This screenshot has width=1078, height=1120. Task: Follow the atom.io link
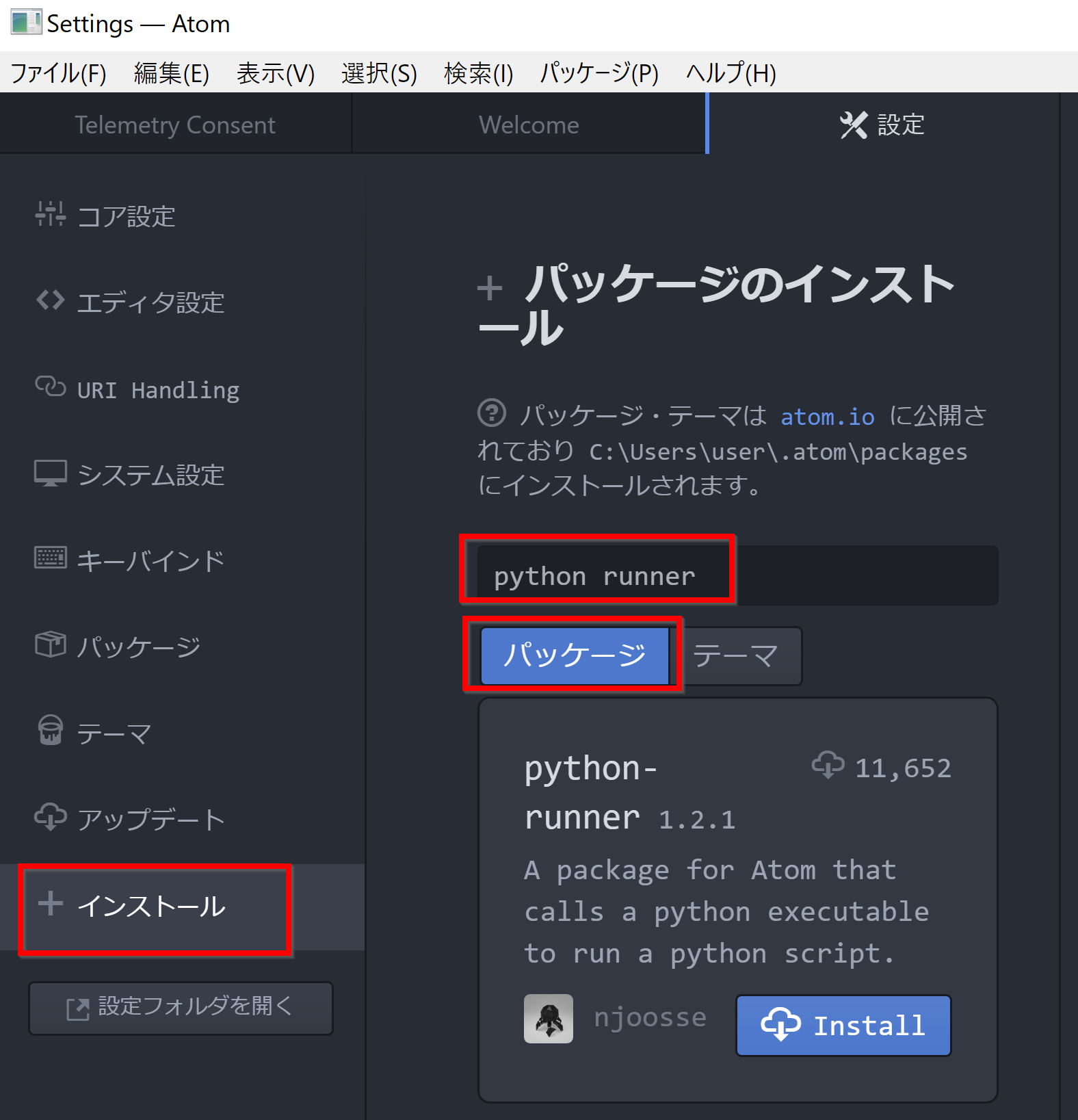click(x=828, y=417)
